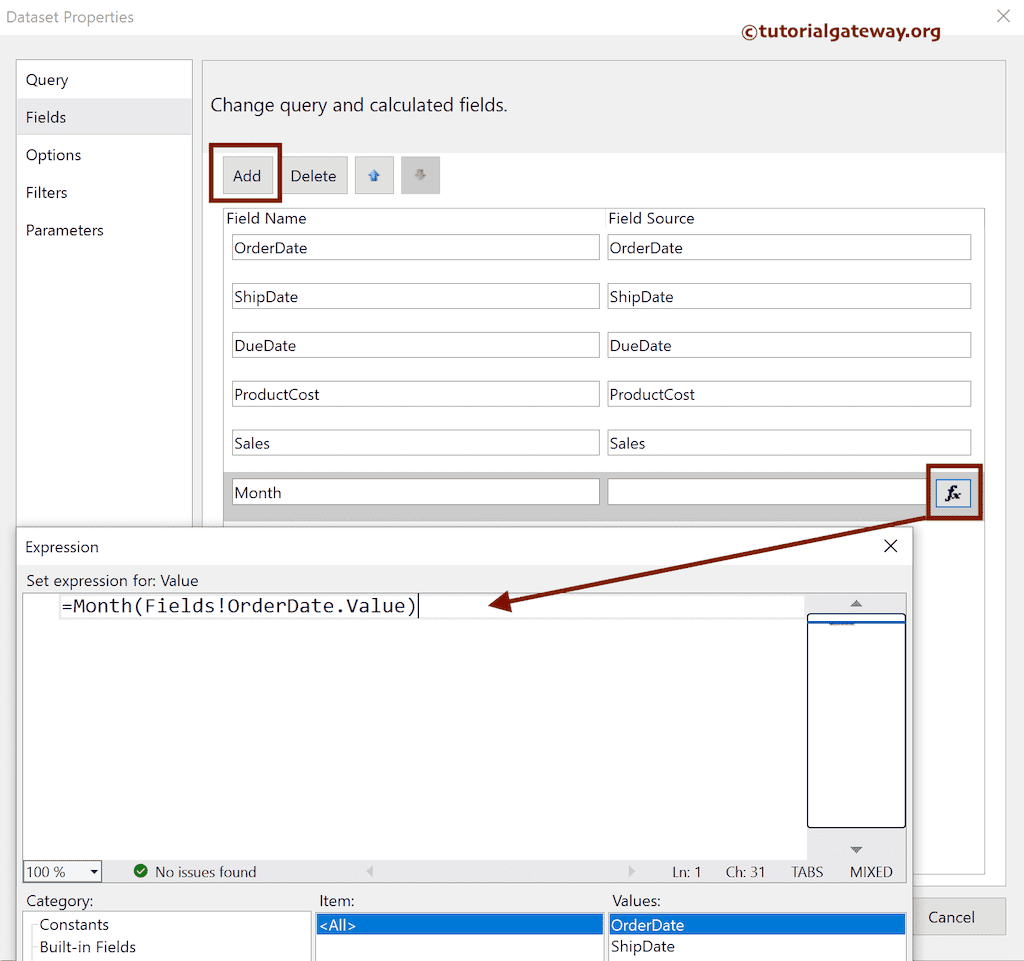Viewport: 1024px width, 961px height.
Task: Click inside the Month field name input
Action: [415, 492]
